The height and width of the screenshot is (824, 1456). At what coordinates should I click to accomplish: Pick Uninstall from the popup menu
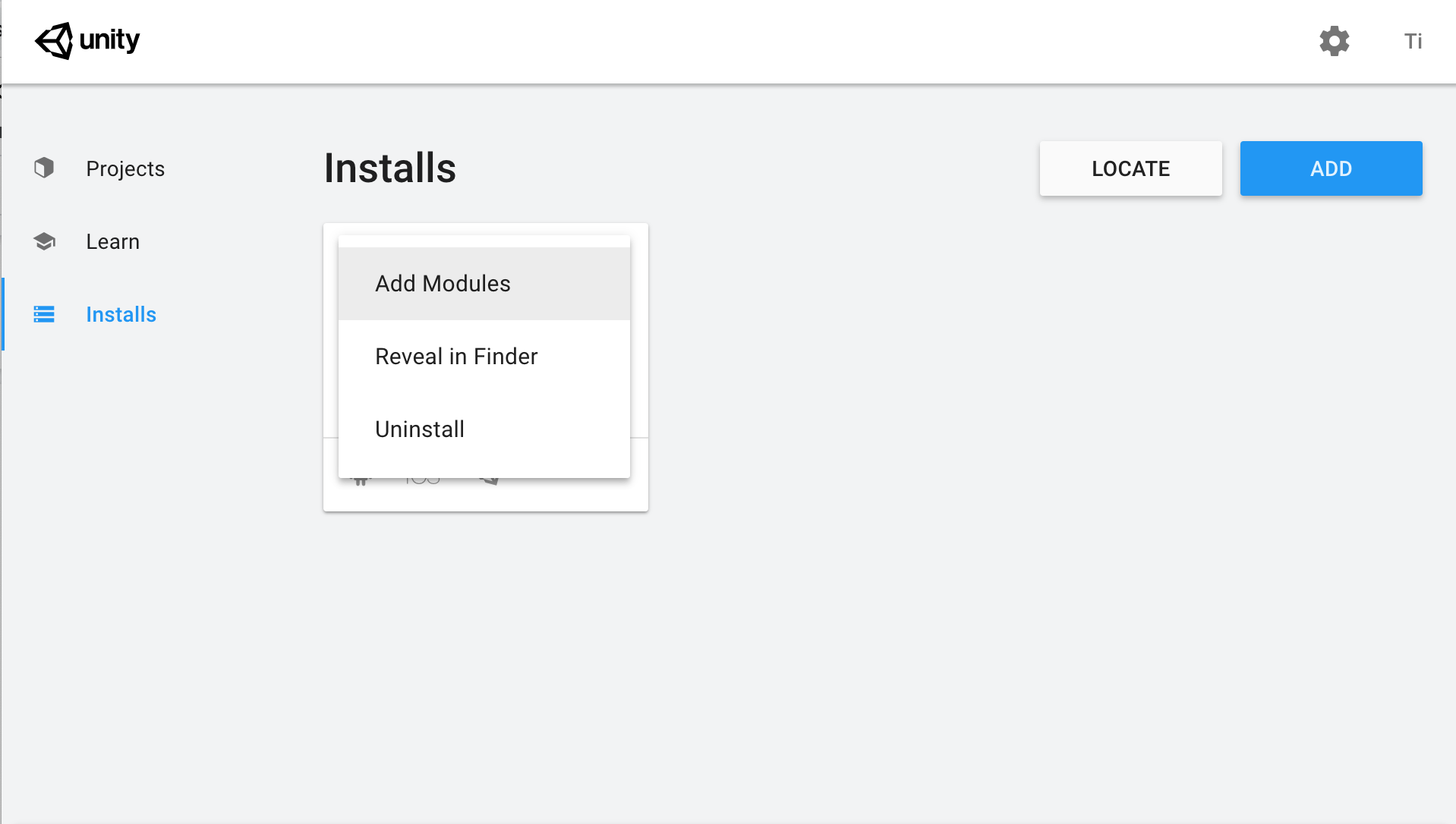pos(420,429)
